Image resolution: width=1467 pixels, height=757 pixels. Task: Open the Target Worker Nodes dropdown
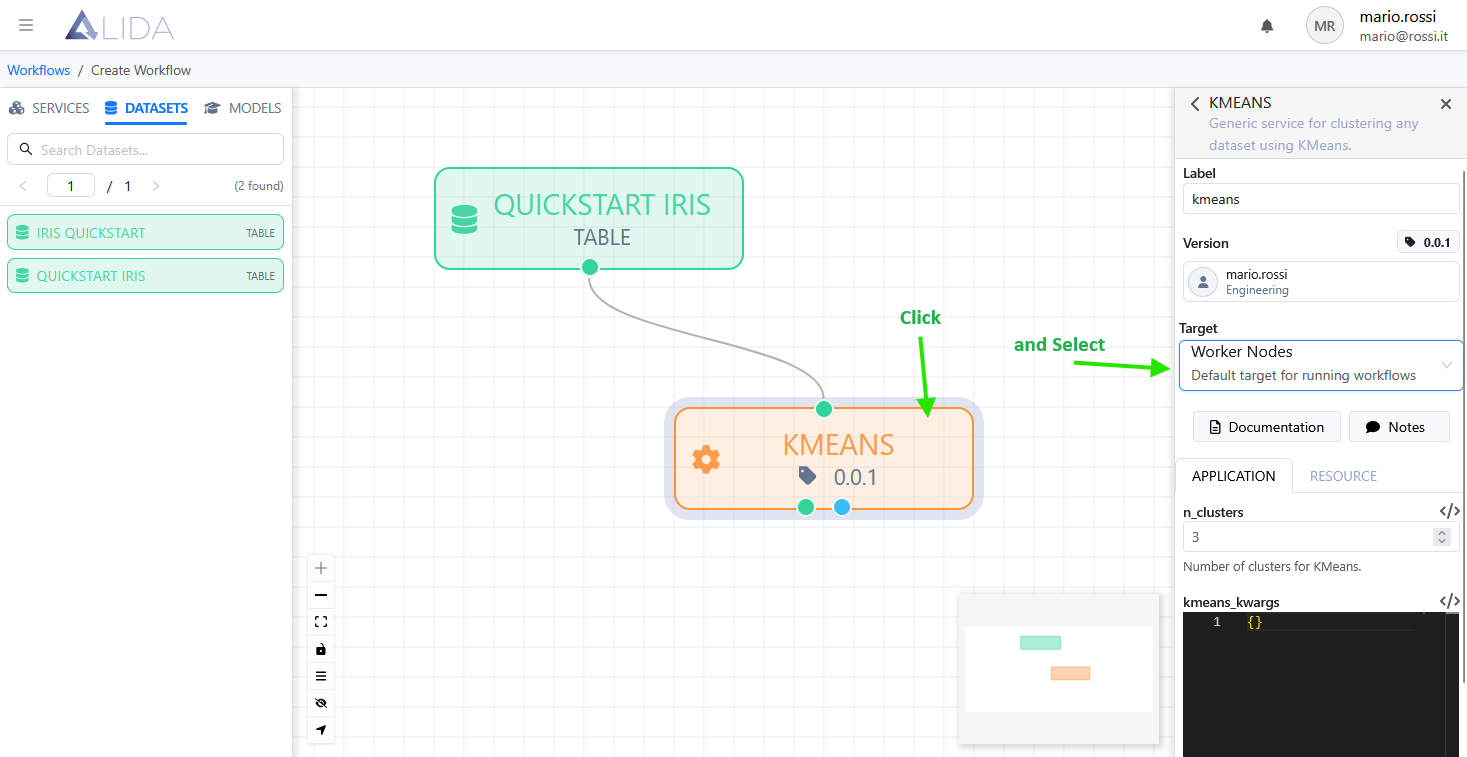[x=1321, y=365]
